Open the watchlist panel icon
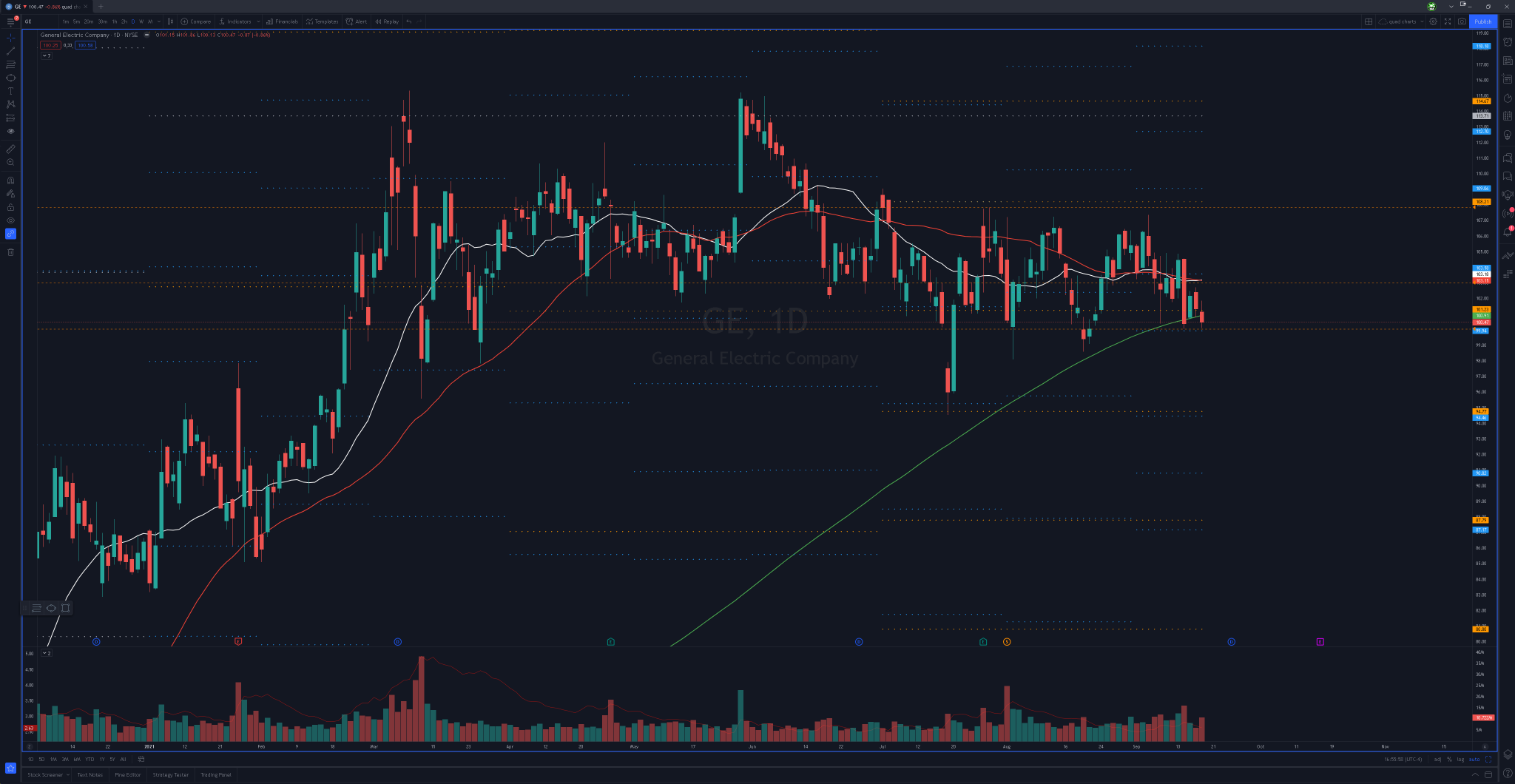Screen dimensions: 1515x784 (1508, 24)
